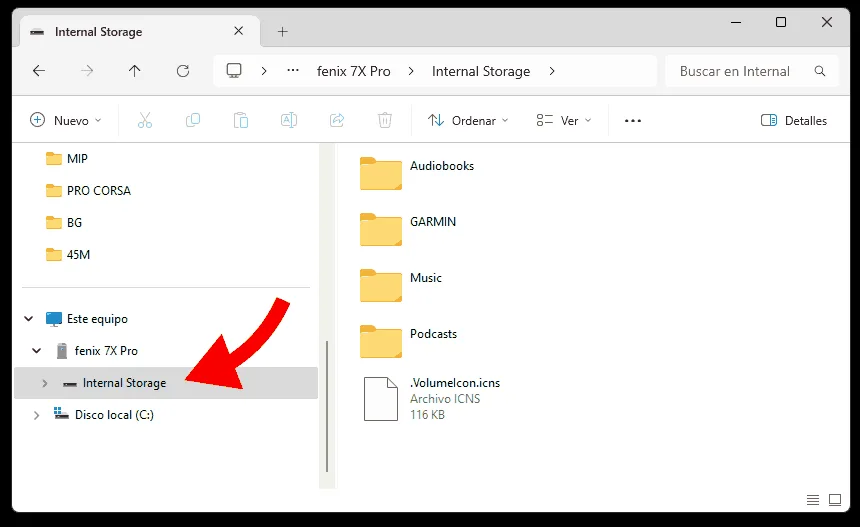Viewport: 860px width, 527px height.
Task: Click the Cut scissors icon
Action: (x=145, y=121)
